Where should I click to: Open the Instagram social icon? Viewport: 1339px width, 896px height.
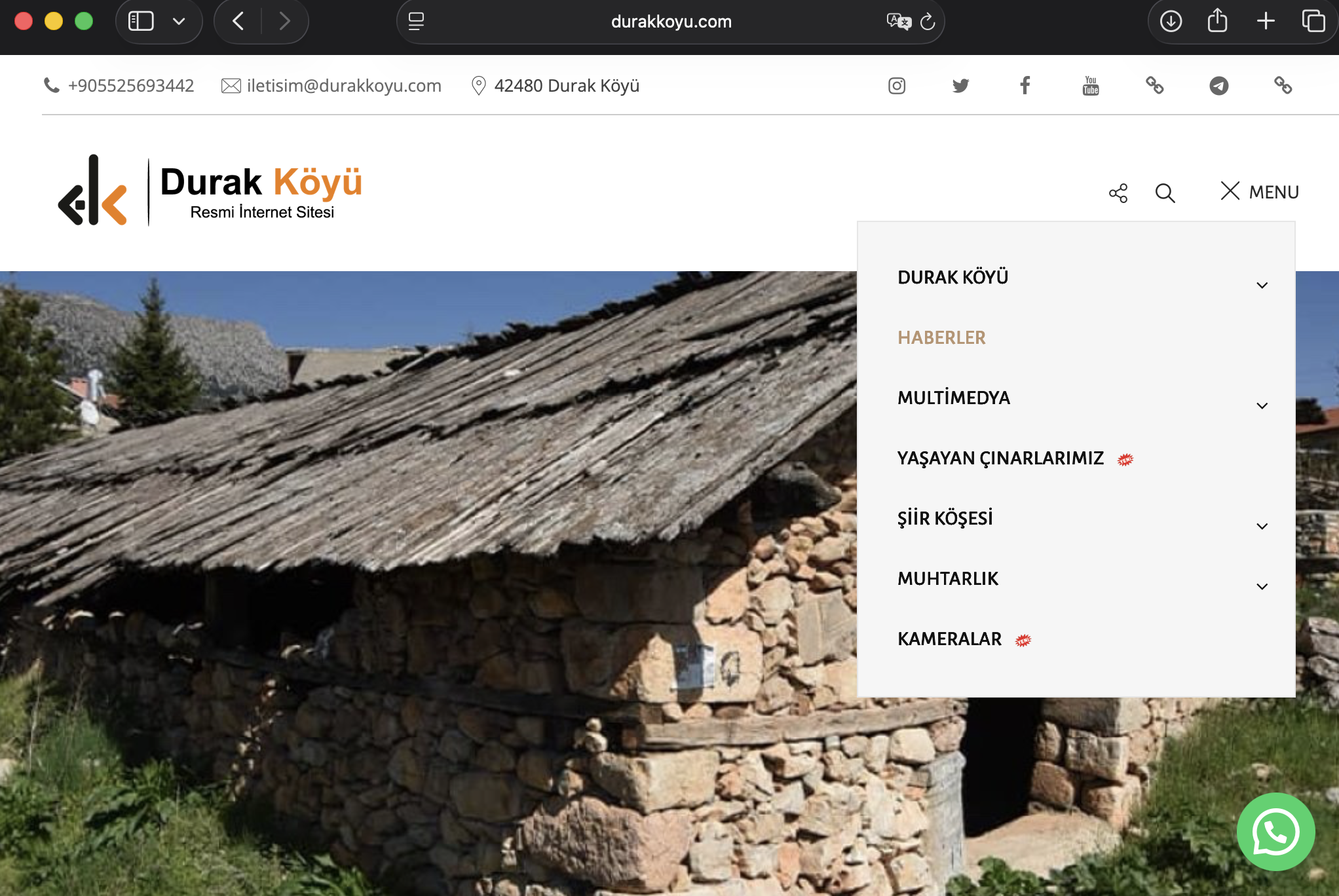coord(897,86)
